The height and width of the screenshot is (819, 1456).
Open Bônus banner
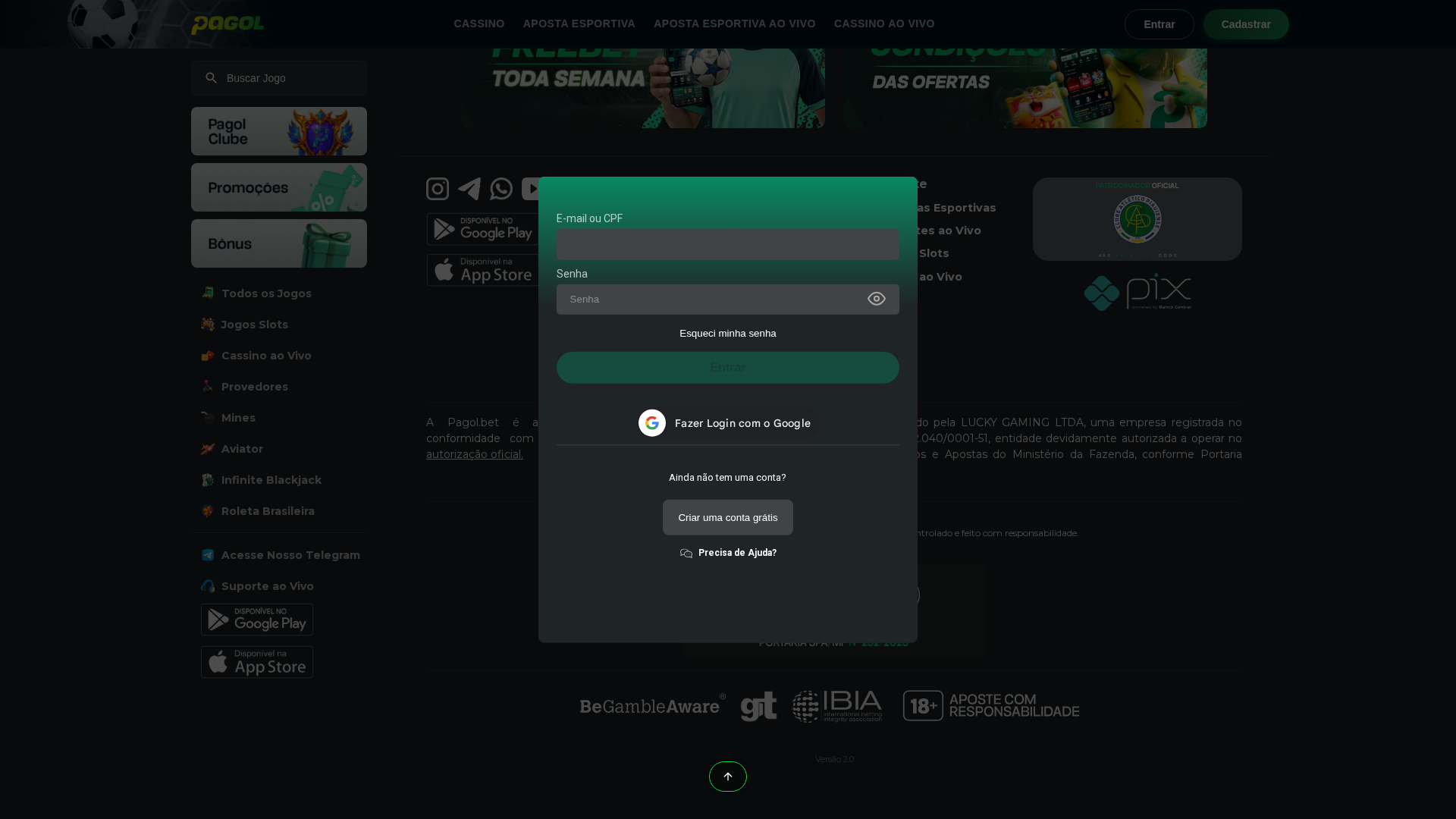pos(279,243)
